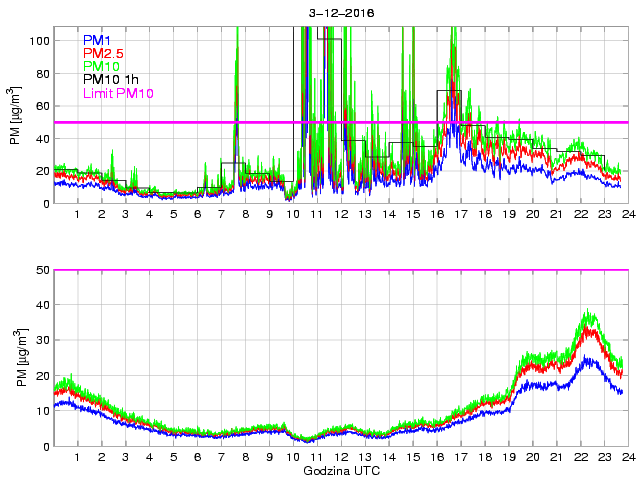Click hour 6 label under lower chart
The height and width of the screenshot is (480, 640).
pos(197,457)
